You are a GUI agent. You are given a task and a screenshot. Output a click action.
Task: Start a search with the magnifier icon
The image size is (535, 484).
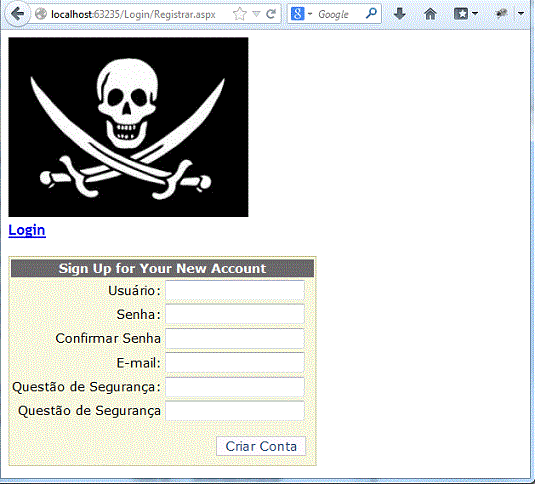pos(371,14)
